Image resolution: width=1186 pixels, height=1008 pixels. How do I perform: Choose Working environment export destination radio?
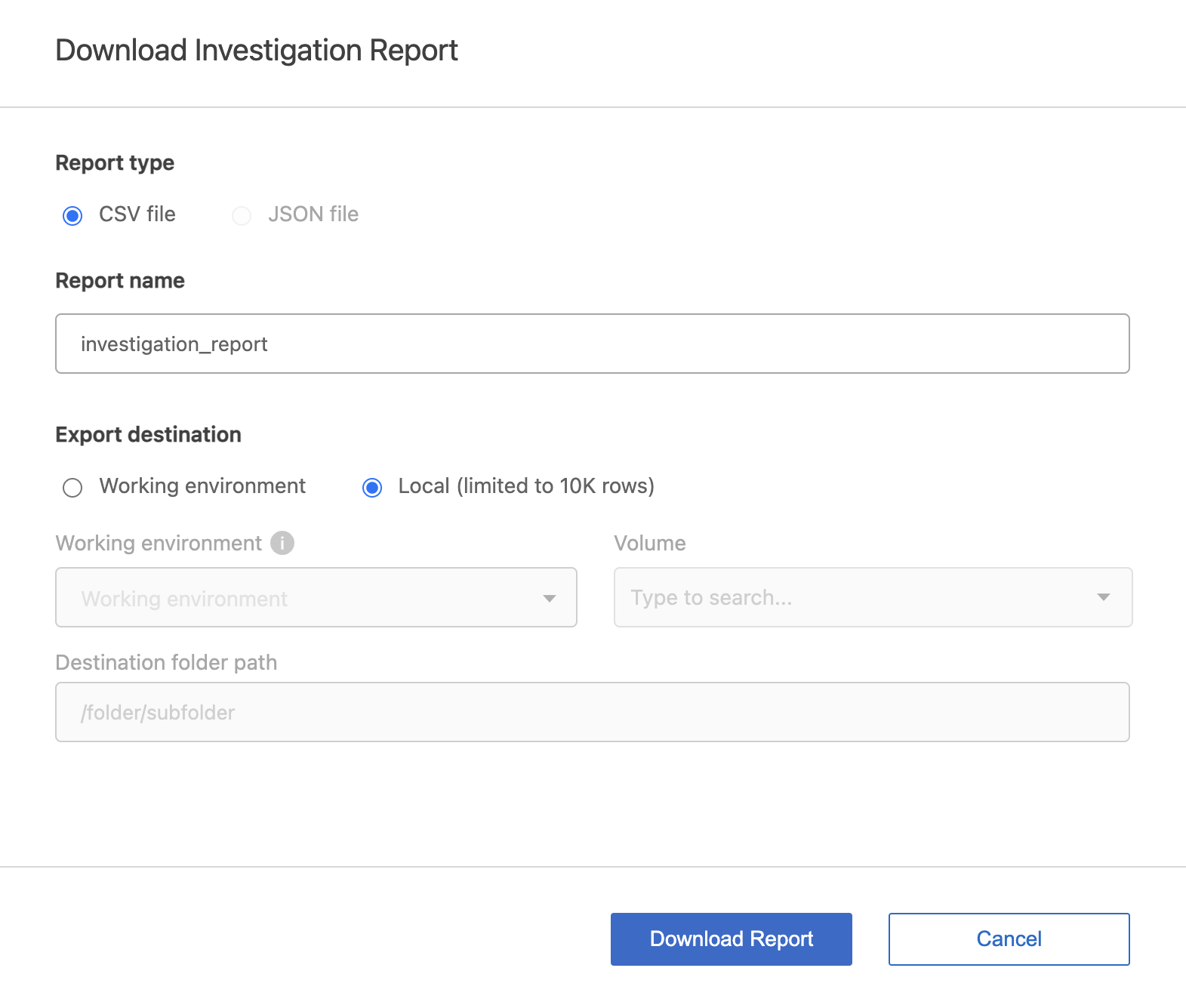72,488
